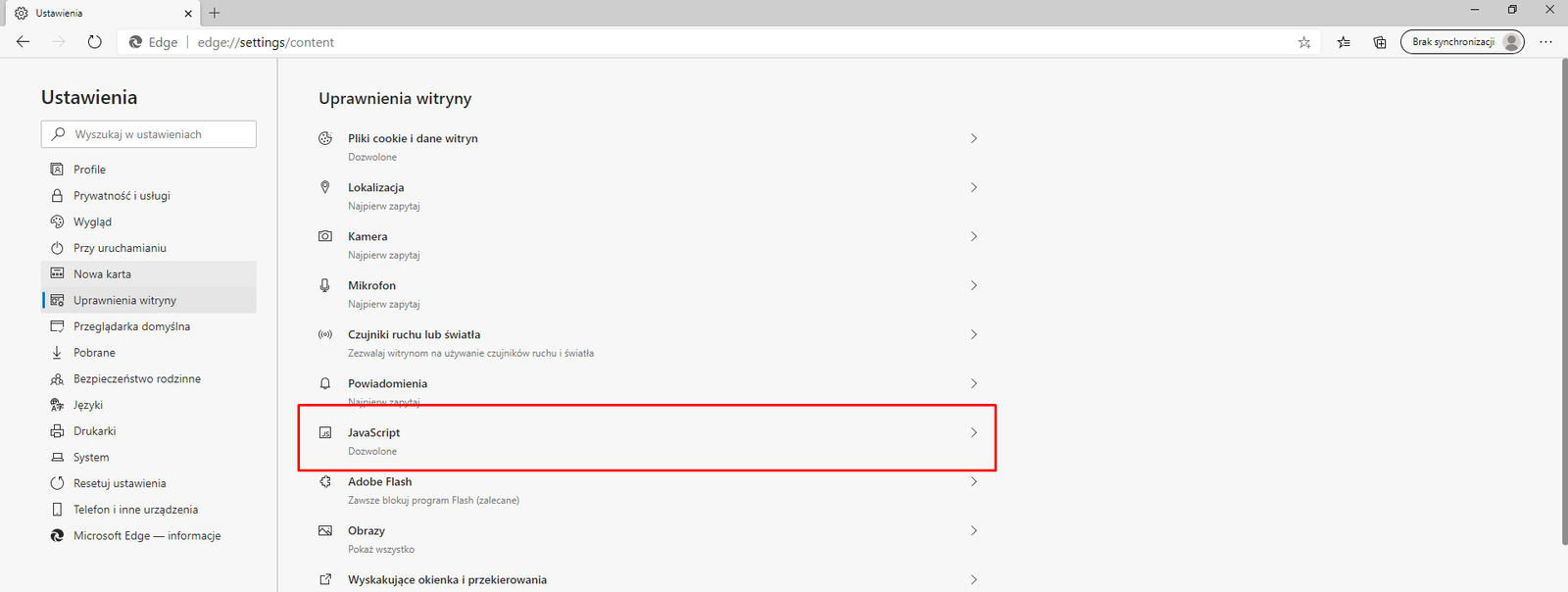Click the back arrow in toolbar

click(24, 42)
